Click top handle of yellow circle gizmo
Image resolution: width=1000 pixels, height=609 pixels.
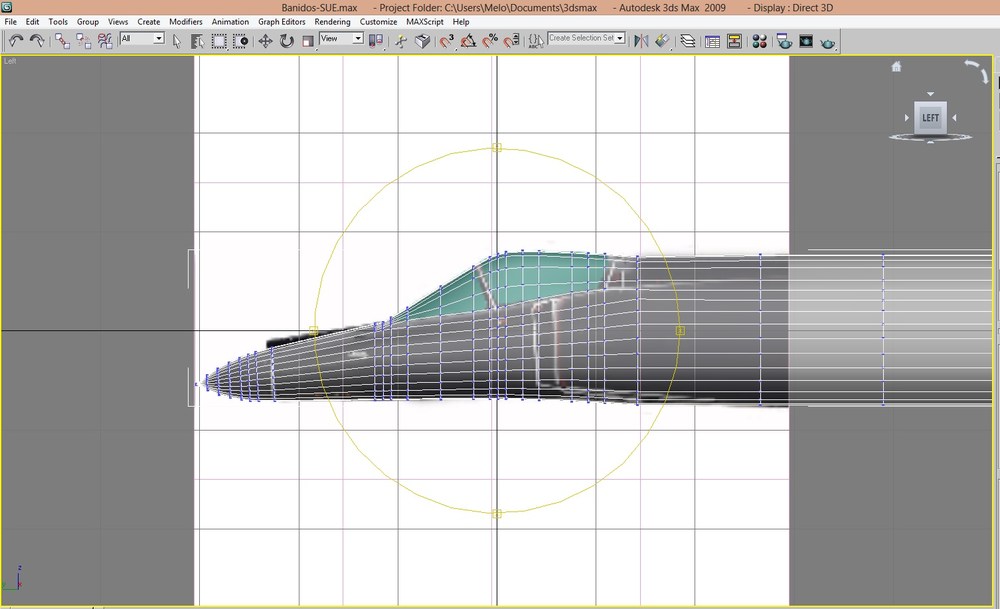pyautogui.click(x=497, y=148)
